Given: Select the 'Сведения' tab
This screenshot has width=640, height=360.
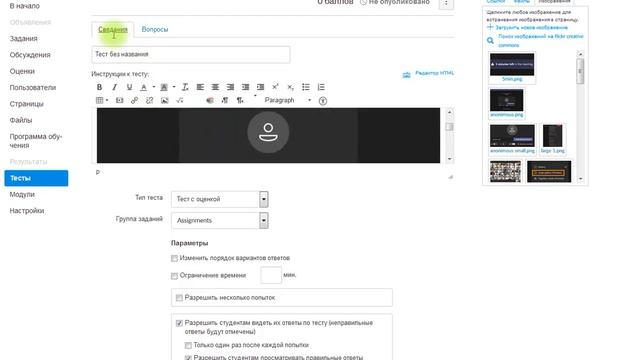Looking at the screenshot, I should point(113,29).
